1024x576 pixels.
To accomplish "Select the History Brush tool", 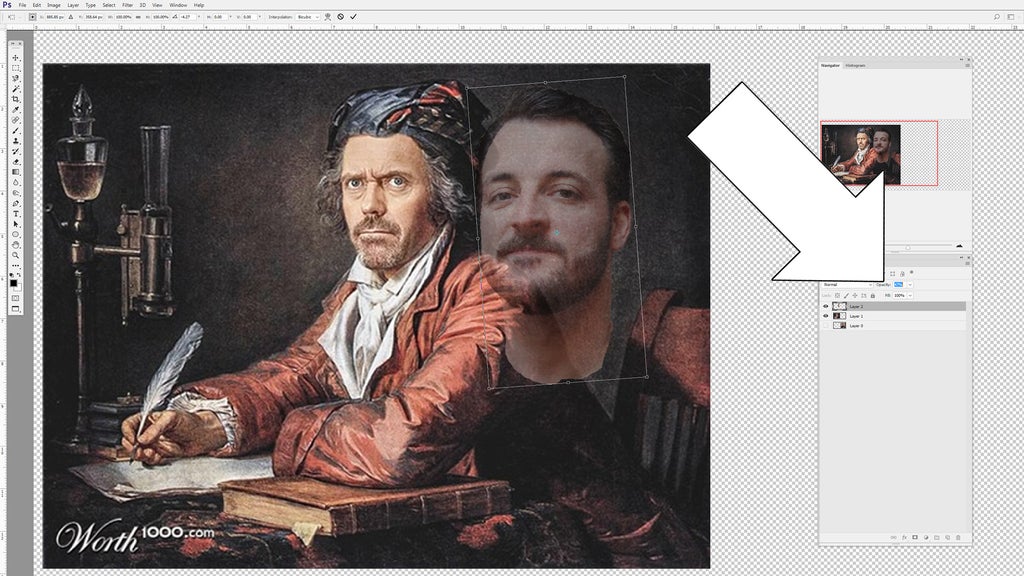I will [x=16, y=152].
